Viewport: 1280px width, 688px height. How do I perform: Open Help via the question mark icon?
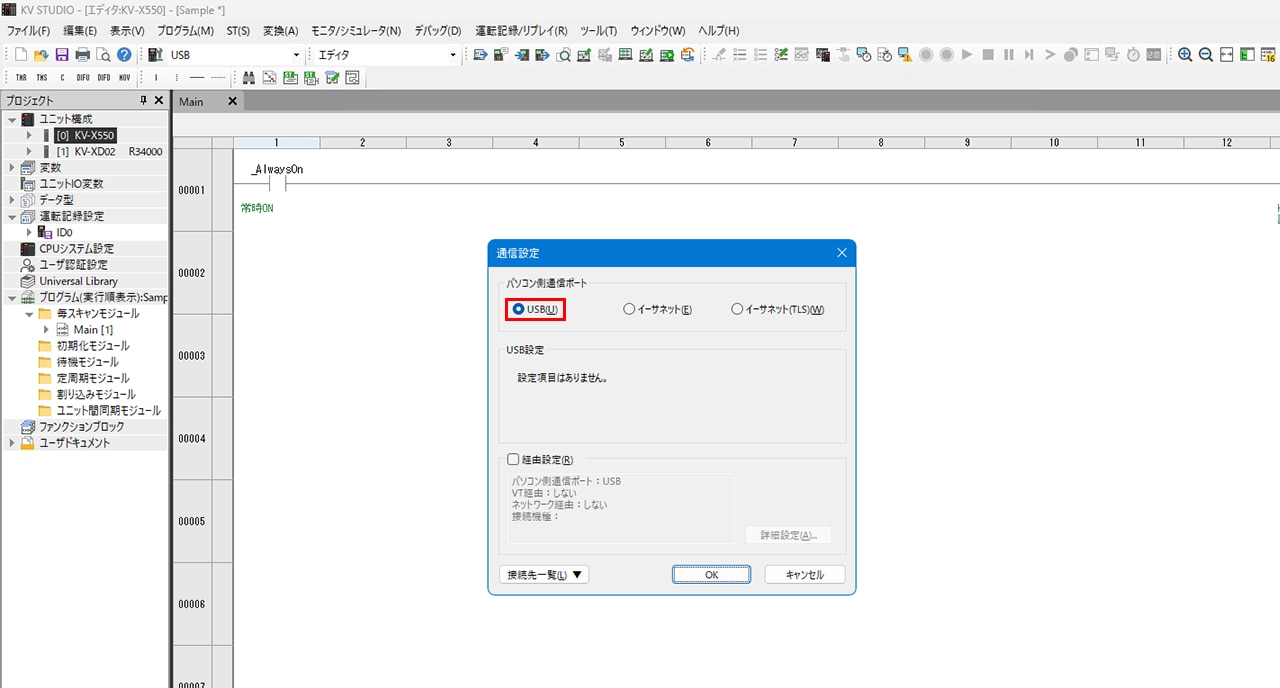click(124, 55)
